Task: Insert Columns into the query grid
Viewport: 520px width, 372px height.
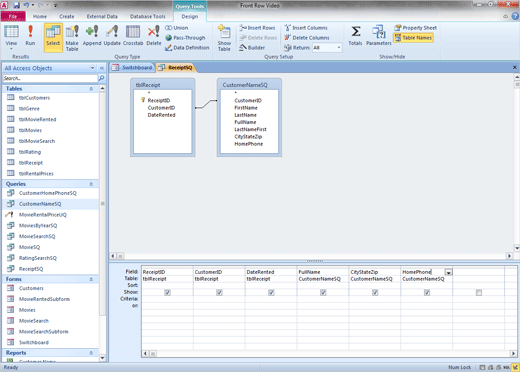Action: (306, 28)
